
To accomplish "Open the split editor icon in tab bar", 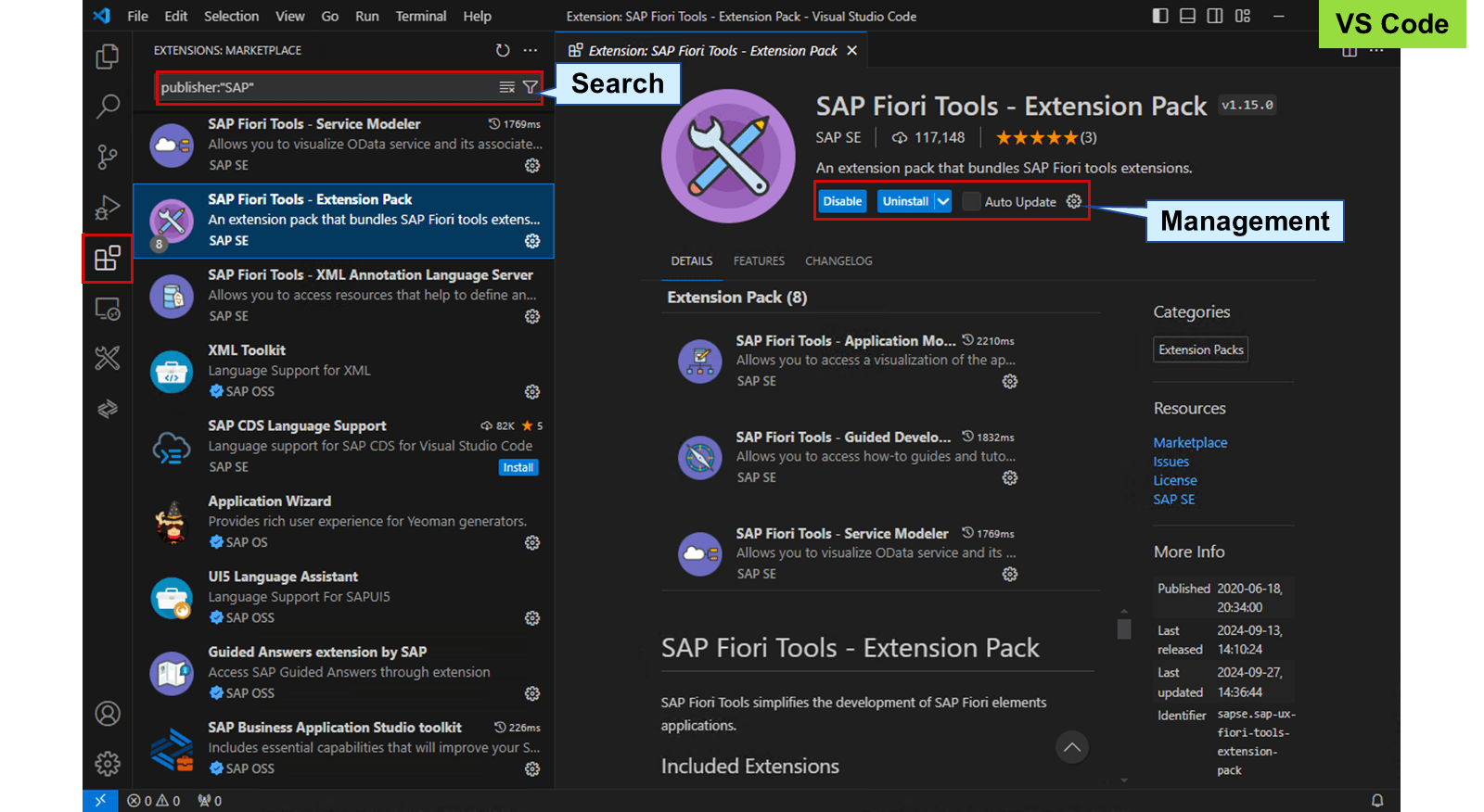I will click(x=1350, y=52).
